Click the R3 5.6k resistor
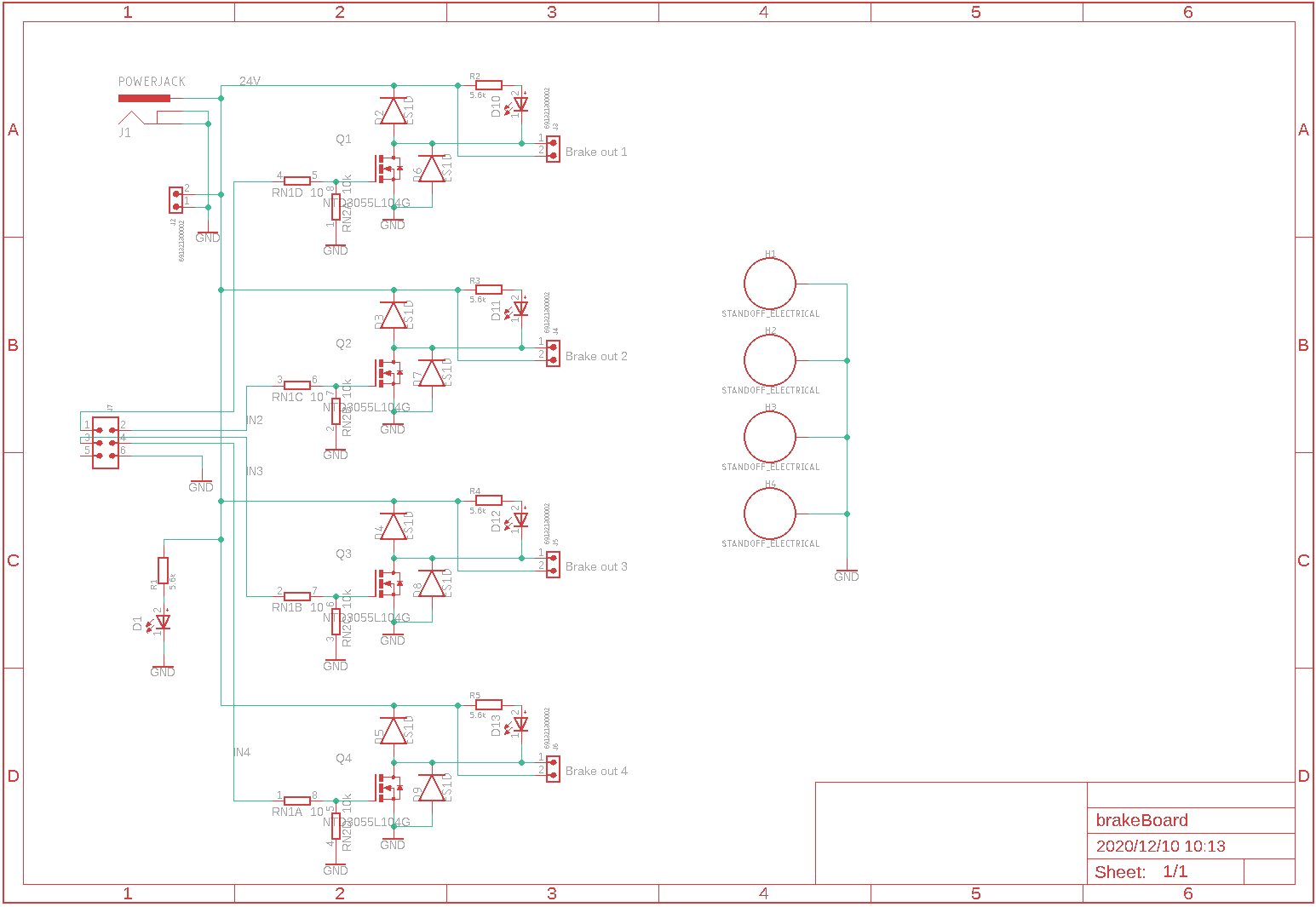Viewport: 1316px width, 907px height. pyautogui.click(x=489, y=290)
